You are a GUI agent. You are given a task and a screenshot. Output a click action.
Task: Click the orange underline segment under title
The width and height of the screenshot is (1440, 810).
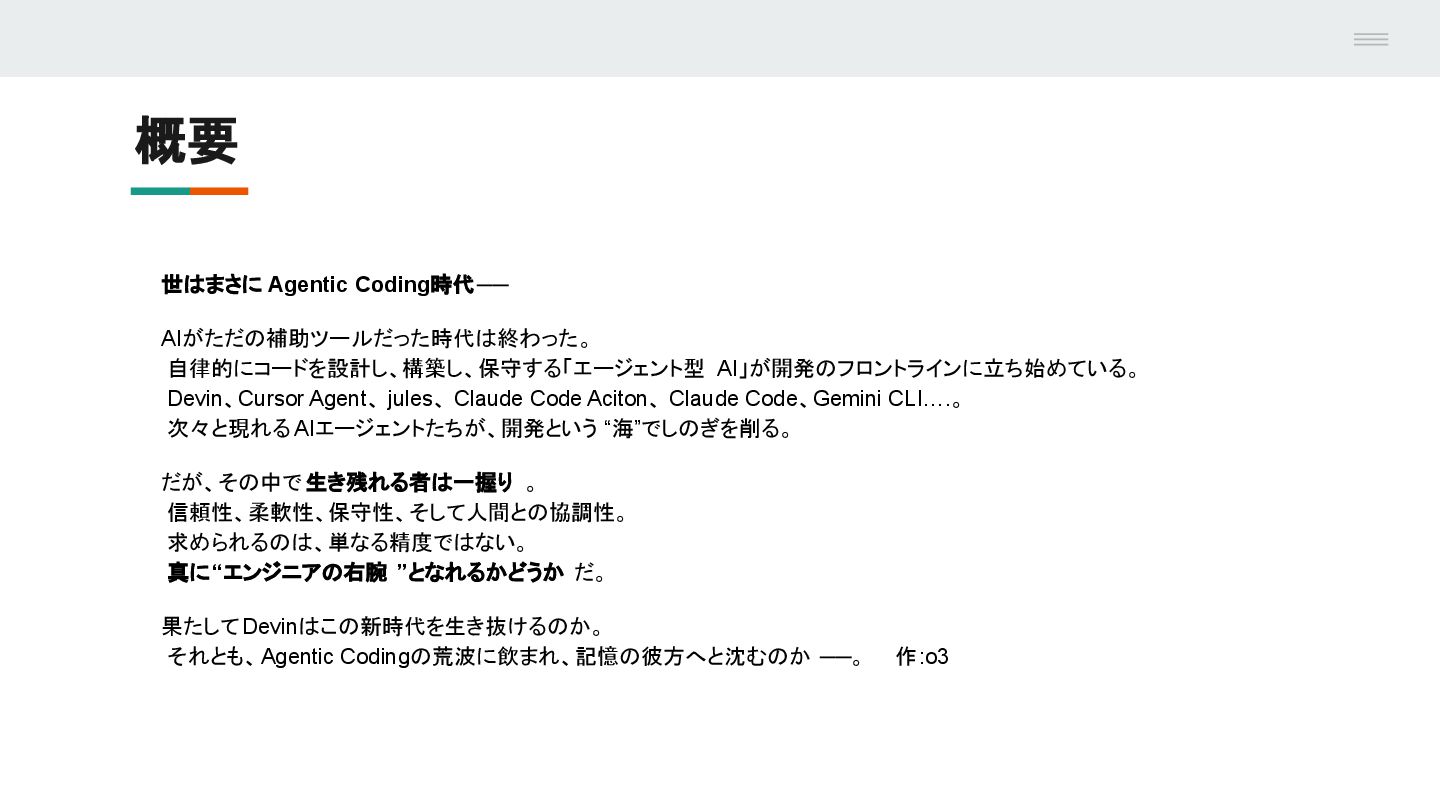coord(219,191)
